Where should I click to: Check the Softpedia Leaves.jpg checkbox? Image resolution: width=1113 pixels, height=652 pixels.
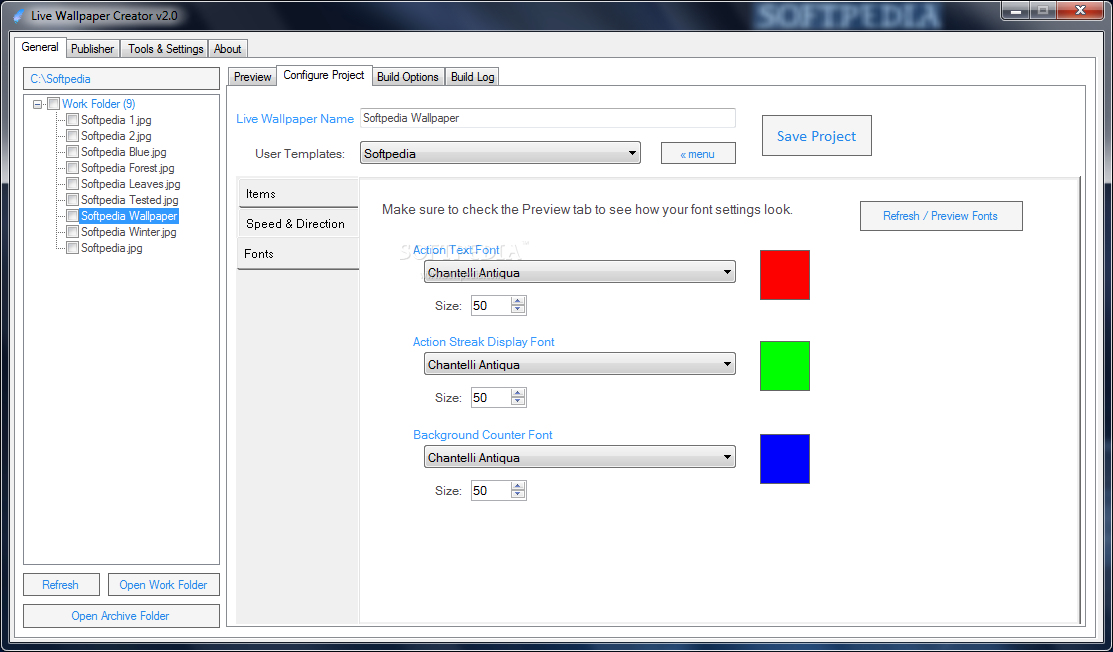click(x=72, y=184)
